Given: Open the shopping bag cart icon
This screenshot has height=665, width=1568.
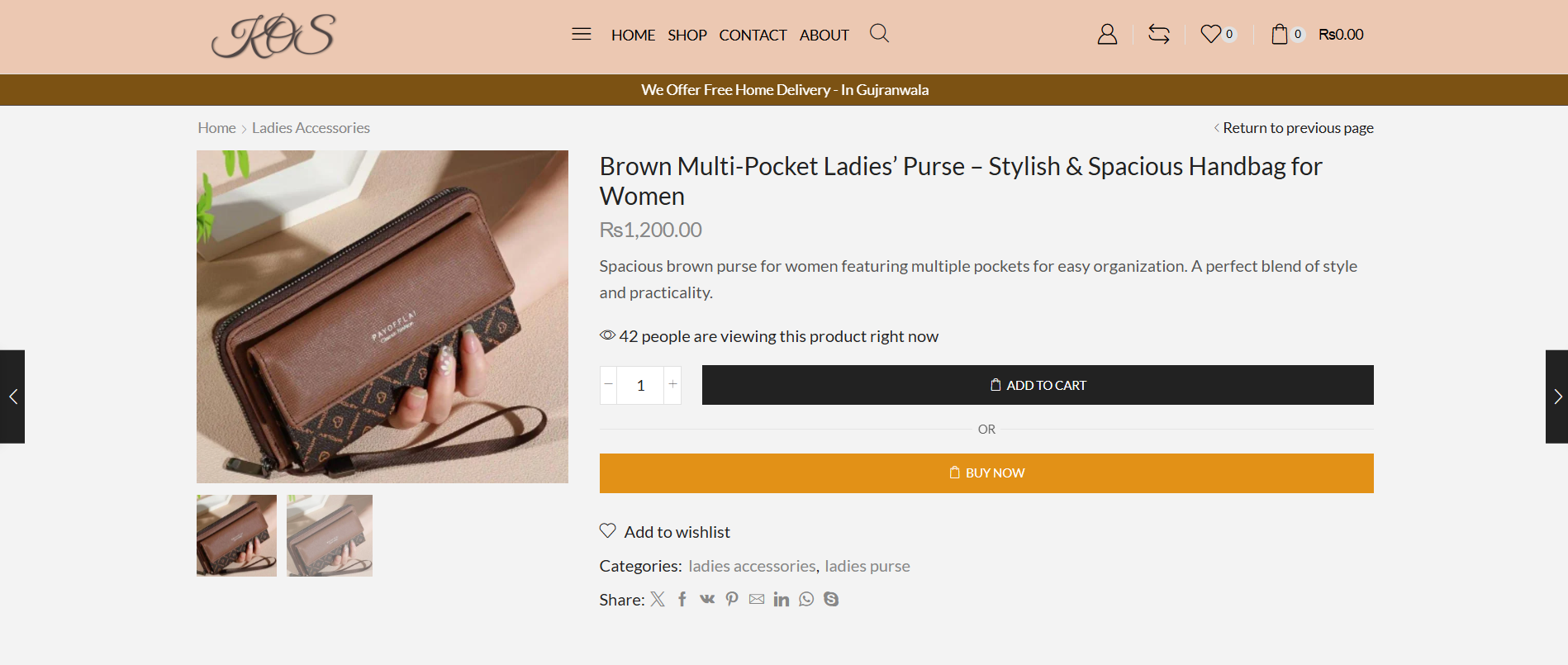Looking at the screenshot, I should tap(1280, 34).
